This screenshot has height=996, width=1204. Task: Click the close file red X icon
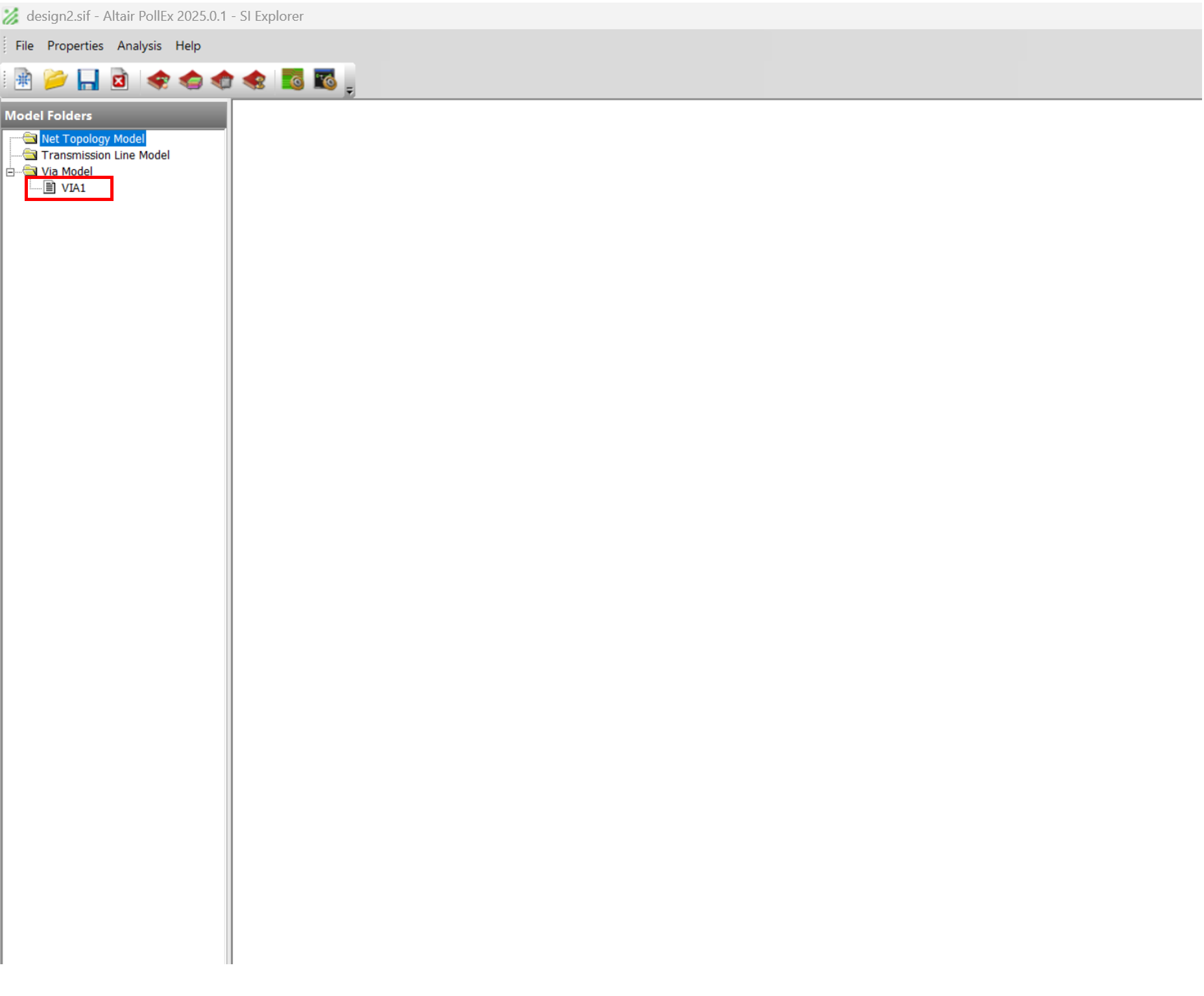pos(119,80)
